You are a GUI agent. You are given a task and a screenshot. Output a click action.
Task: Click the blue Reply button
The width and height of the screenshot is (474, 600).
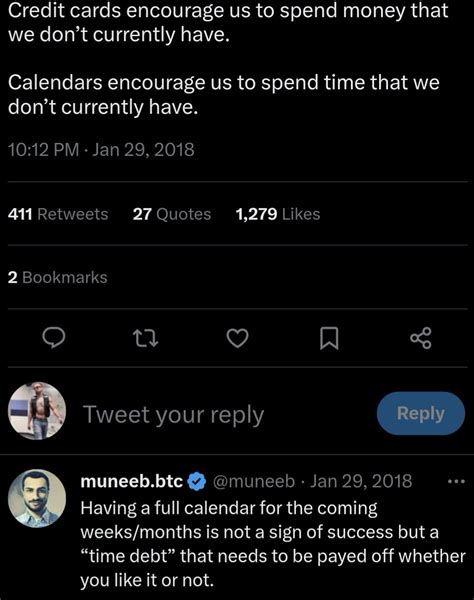421,413
